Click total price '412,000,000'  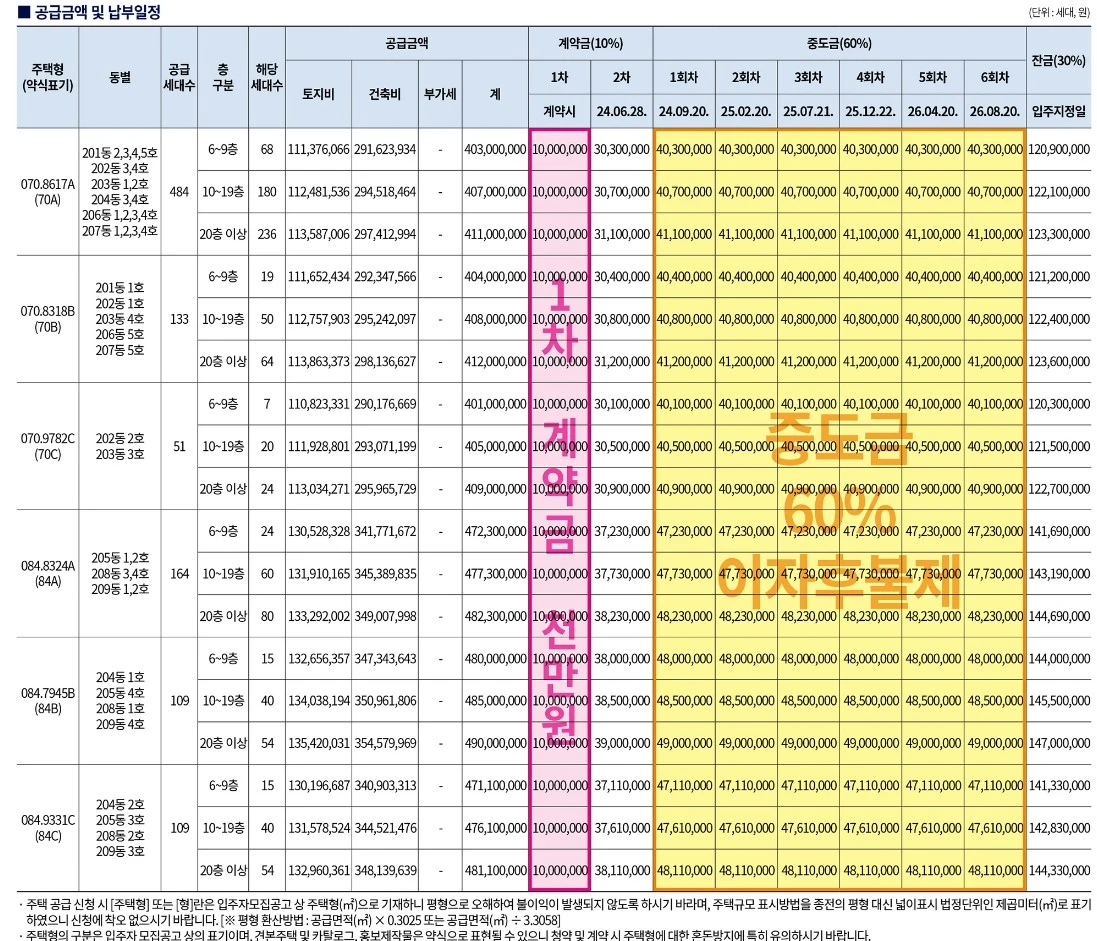coord(495,362)
